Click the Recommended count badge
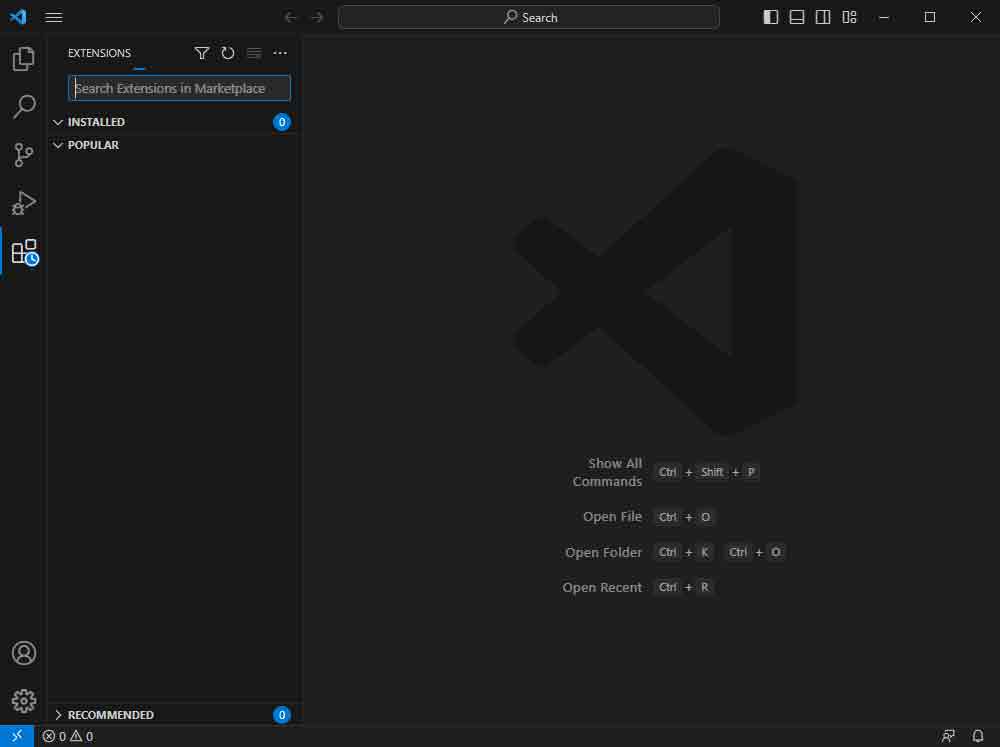 (x=281, y=714)
